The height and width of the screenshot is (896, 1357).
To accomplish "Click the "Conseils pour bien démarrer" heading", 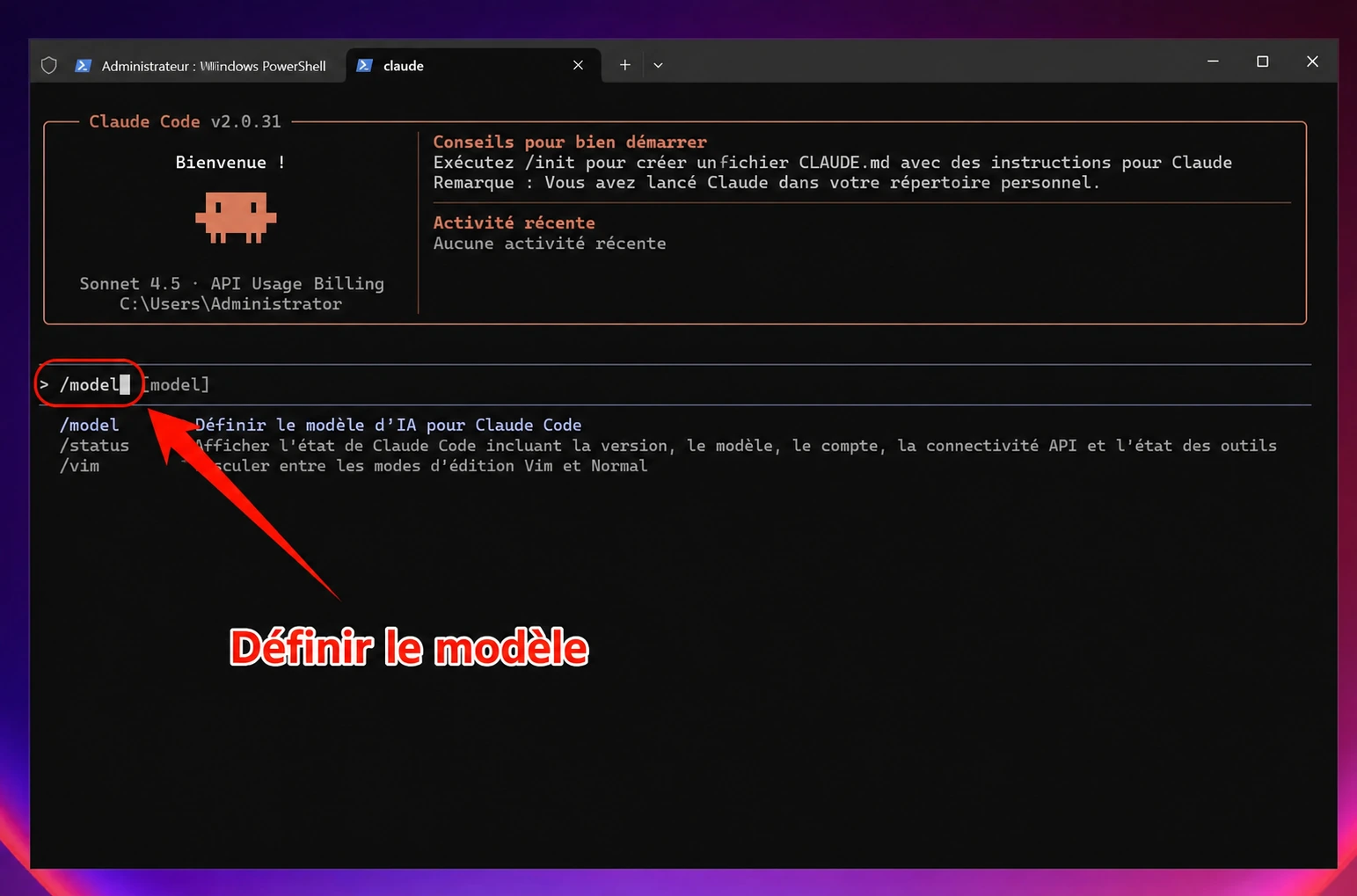I will click(570, 142).
